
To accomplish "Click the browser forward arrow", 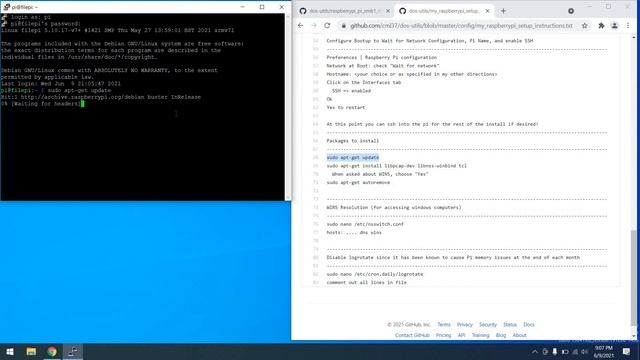I will pos(314,25).
